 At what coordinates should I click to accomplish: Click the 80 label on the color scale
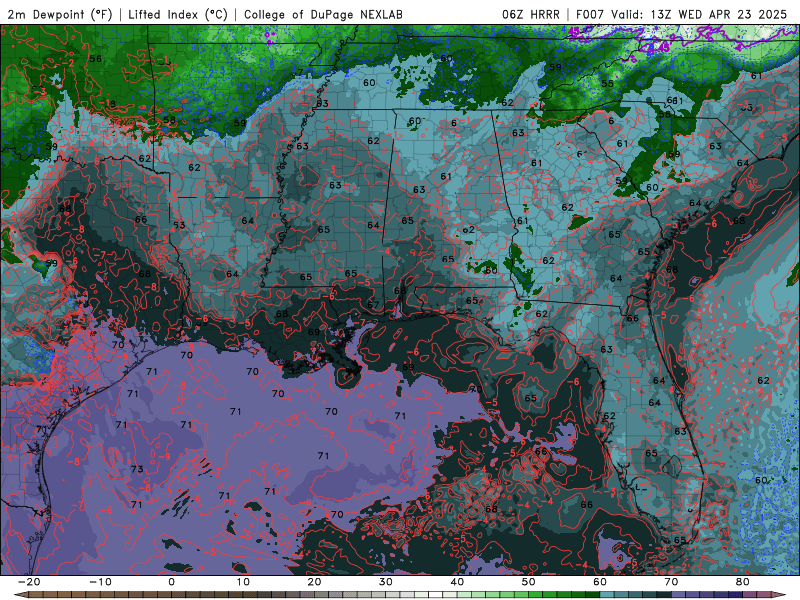743,582
